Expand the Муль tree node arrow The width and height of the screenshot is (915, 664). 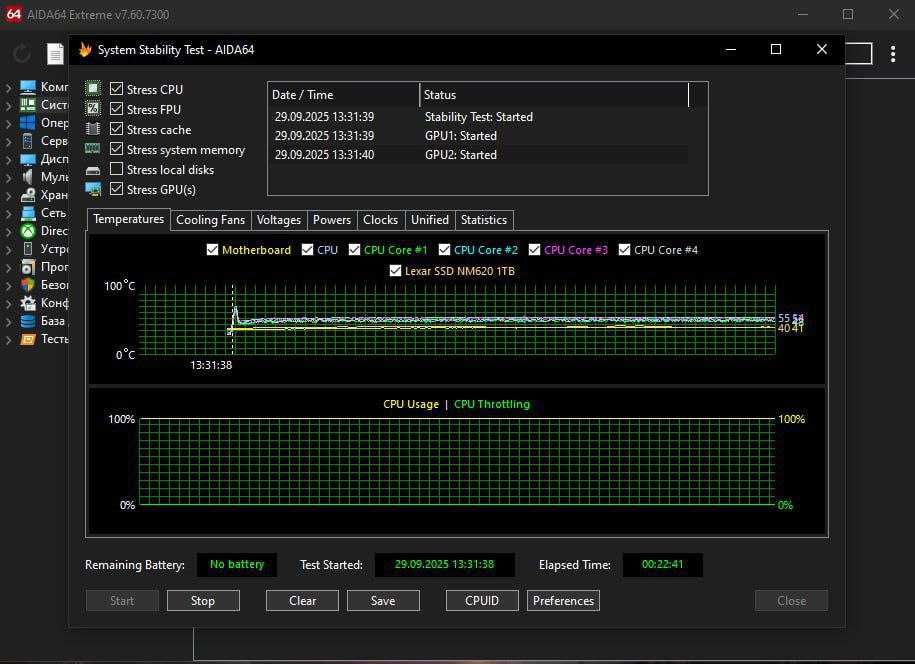pos(8,177)
